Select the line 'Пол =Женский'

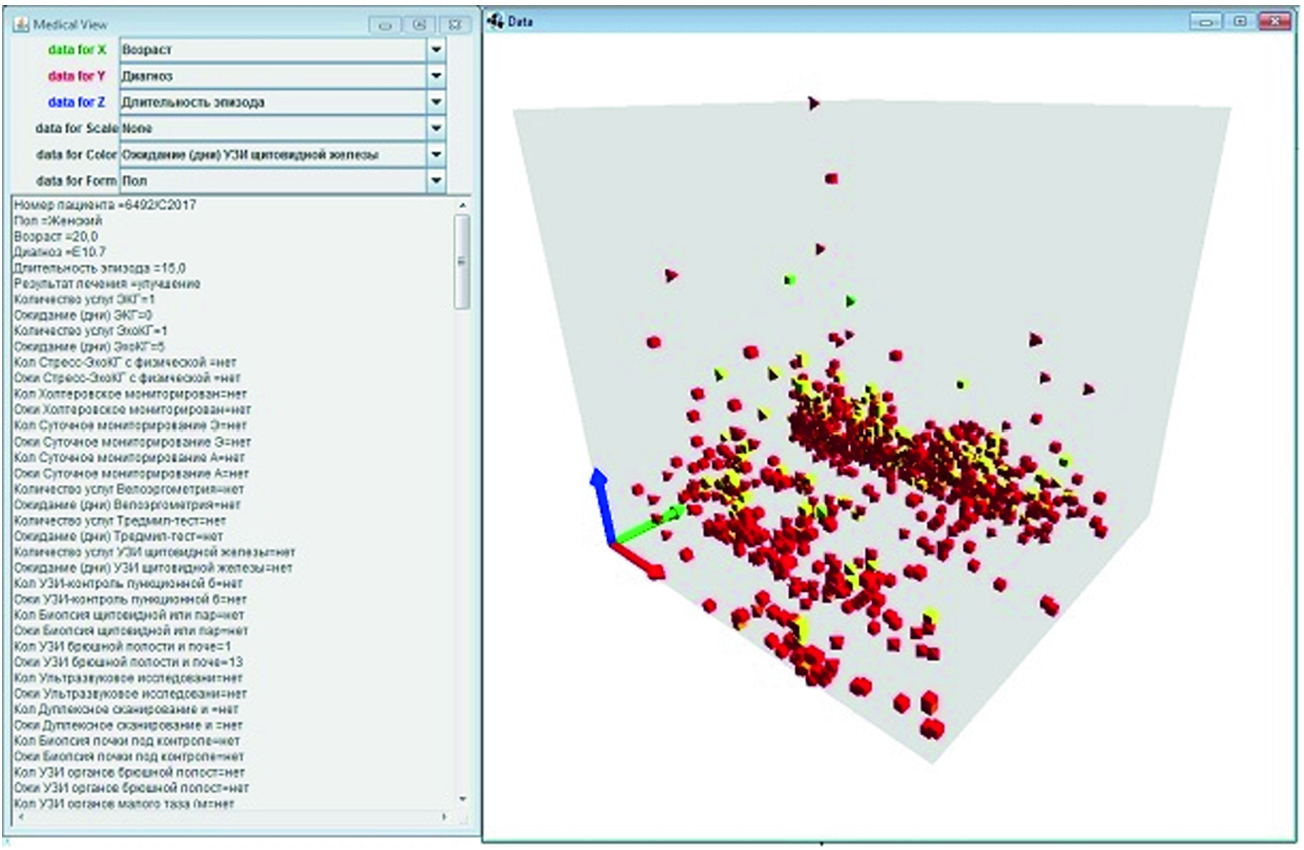[58, 220]
